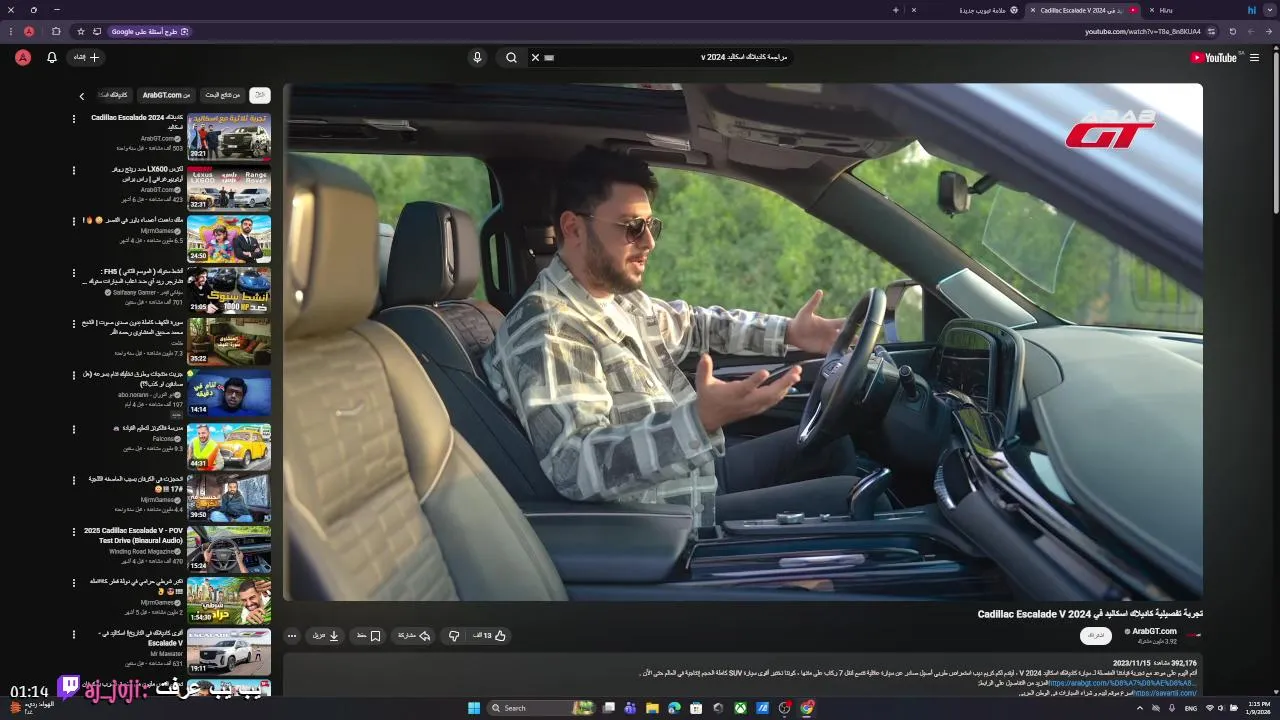The height and width of the screenshot is (720, 1280).
Task: Open the 14:14 abo.norann video thumbnail
Action: coord(229,394)
